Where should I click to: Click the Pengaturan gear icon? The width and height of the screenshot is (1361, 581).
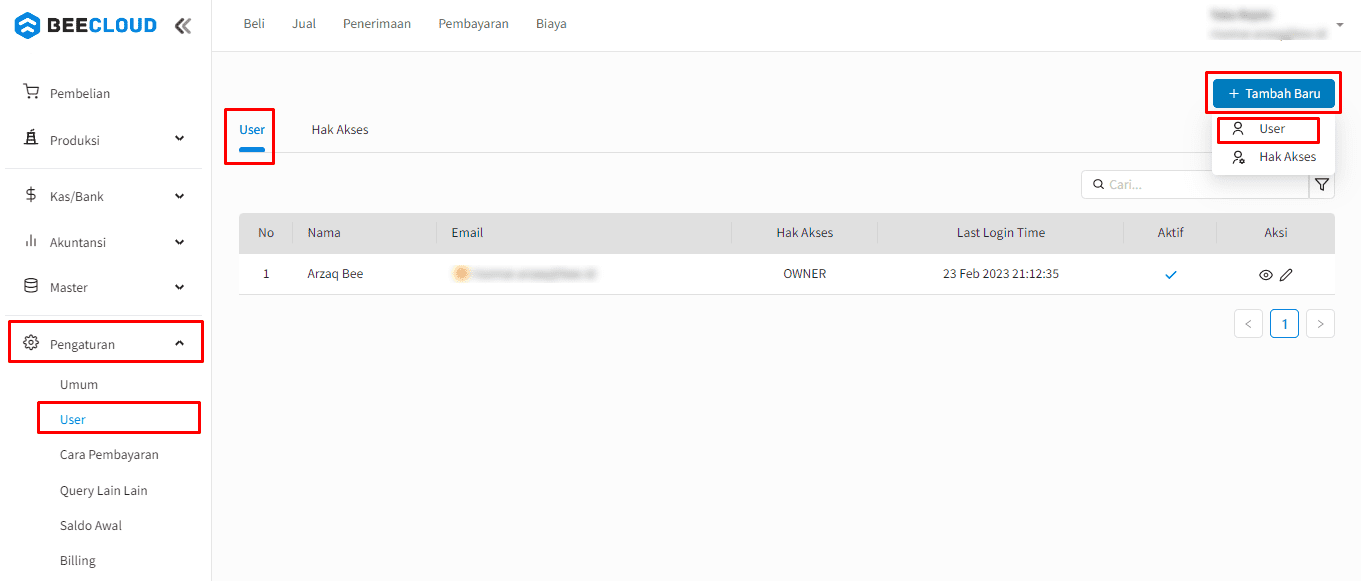click(31, 343)
